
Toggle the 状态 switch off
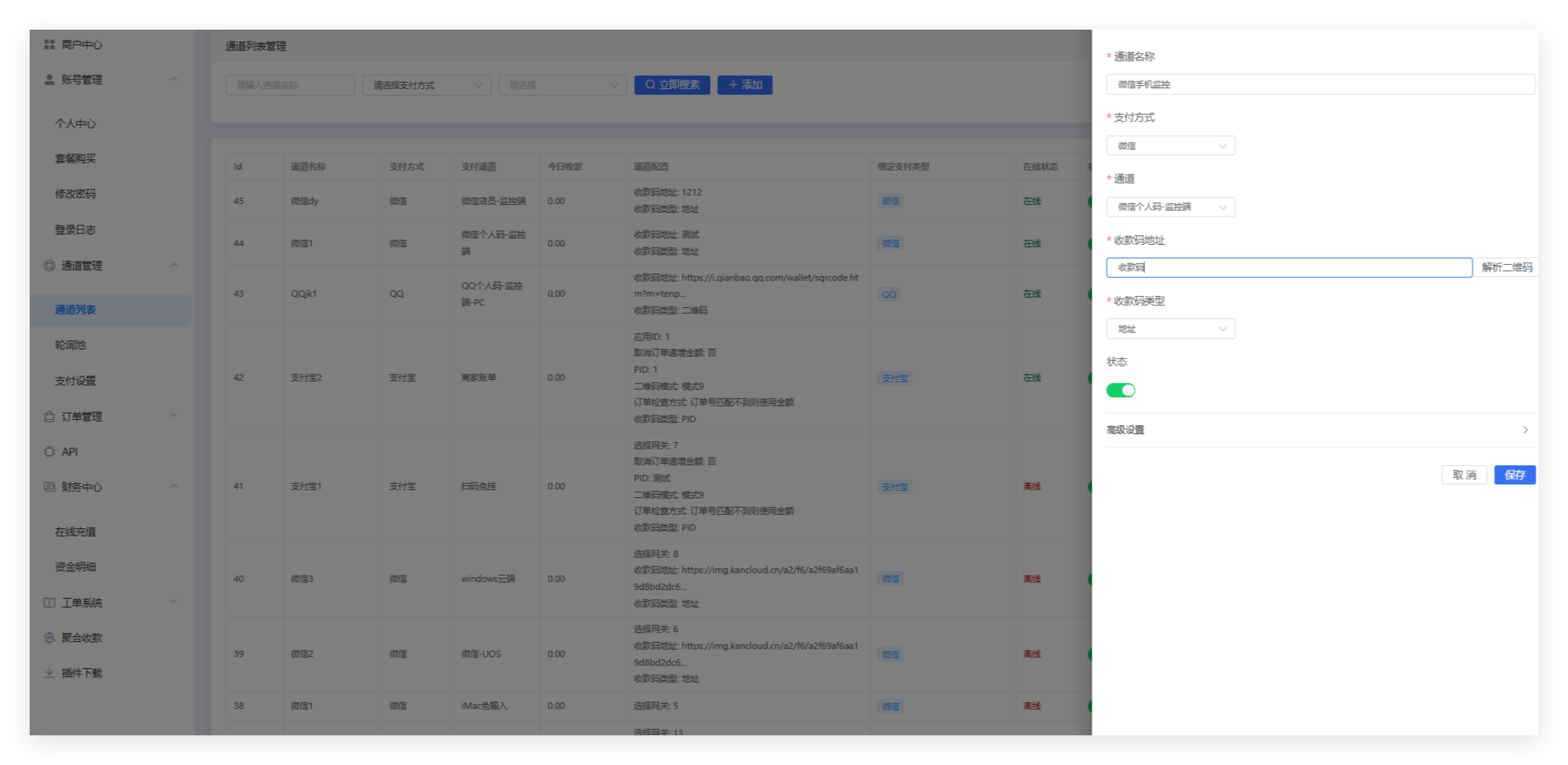coord(1120,390)
